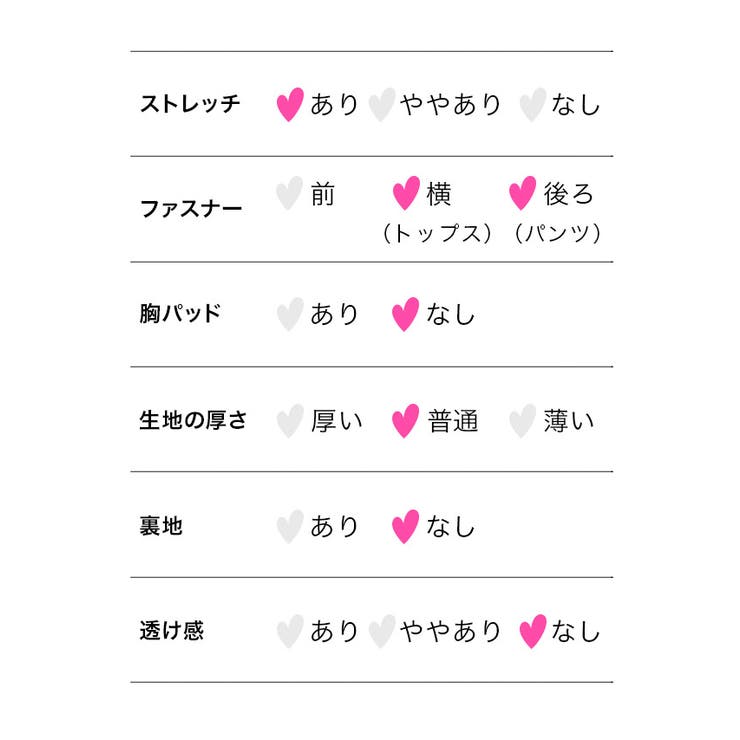The image size is (740, 740).
Task: Click the pink heart beside 胸パッド なし
Action: 405,314
